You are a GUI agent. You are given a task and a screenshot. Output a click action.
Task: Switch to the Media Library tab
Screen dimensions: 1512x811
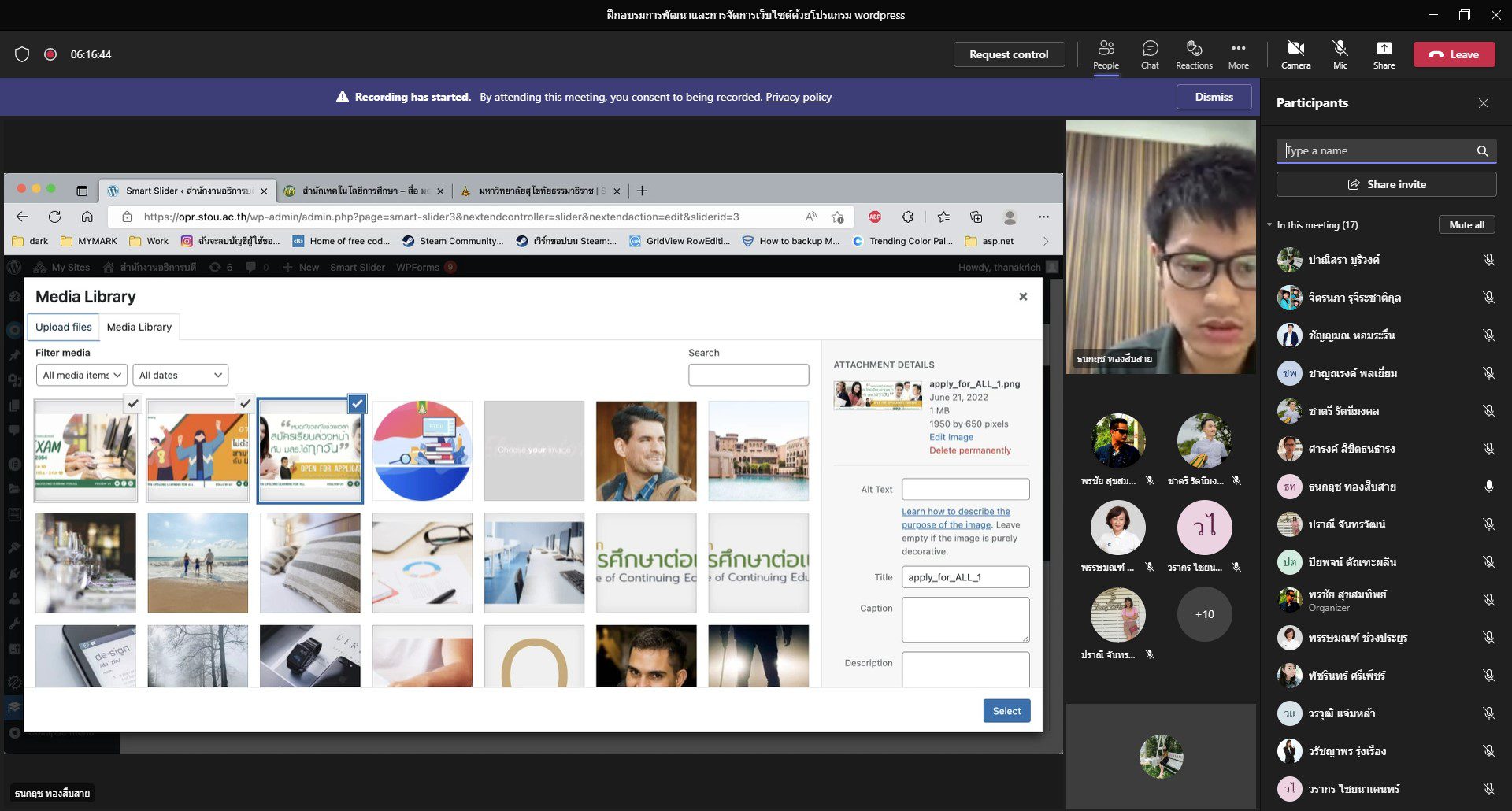click(139, 327)
